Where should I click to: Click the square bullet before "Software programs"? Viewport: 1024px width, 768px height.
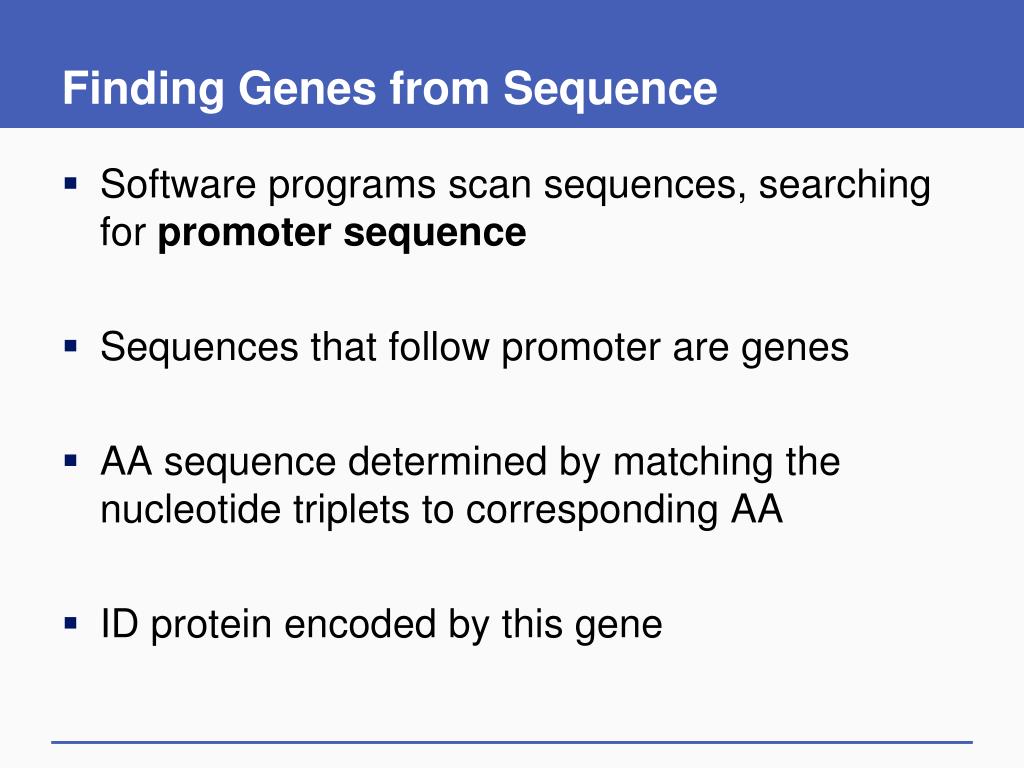[71, 184]
